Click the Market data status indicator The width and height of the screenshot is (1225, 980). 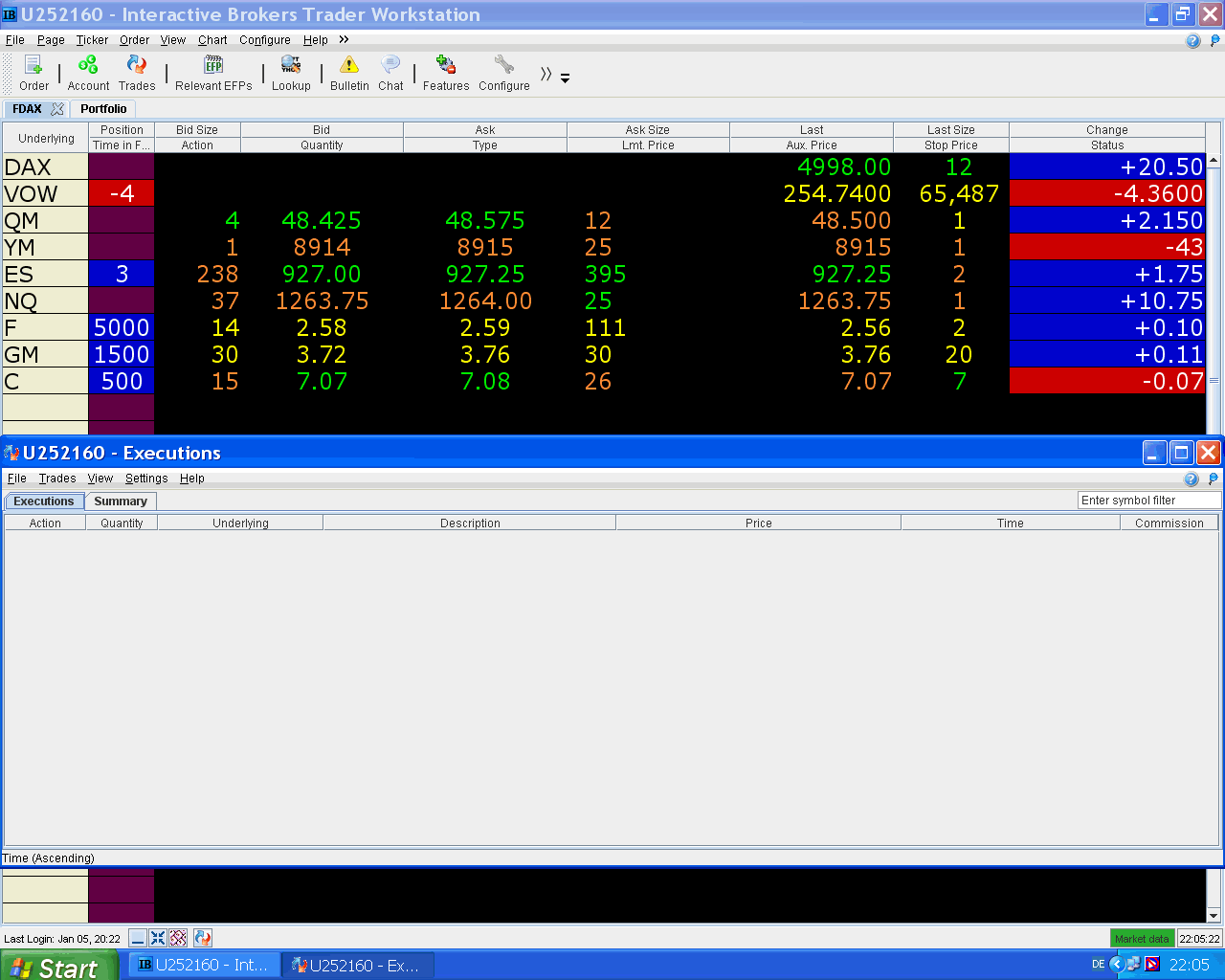(1142, 939)
